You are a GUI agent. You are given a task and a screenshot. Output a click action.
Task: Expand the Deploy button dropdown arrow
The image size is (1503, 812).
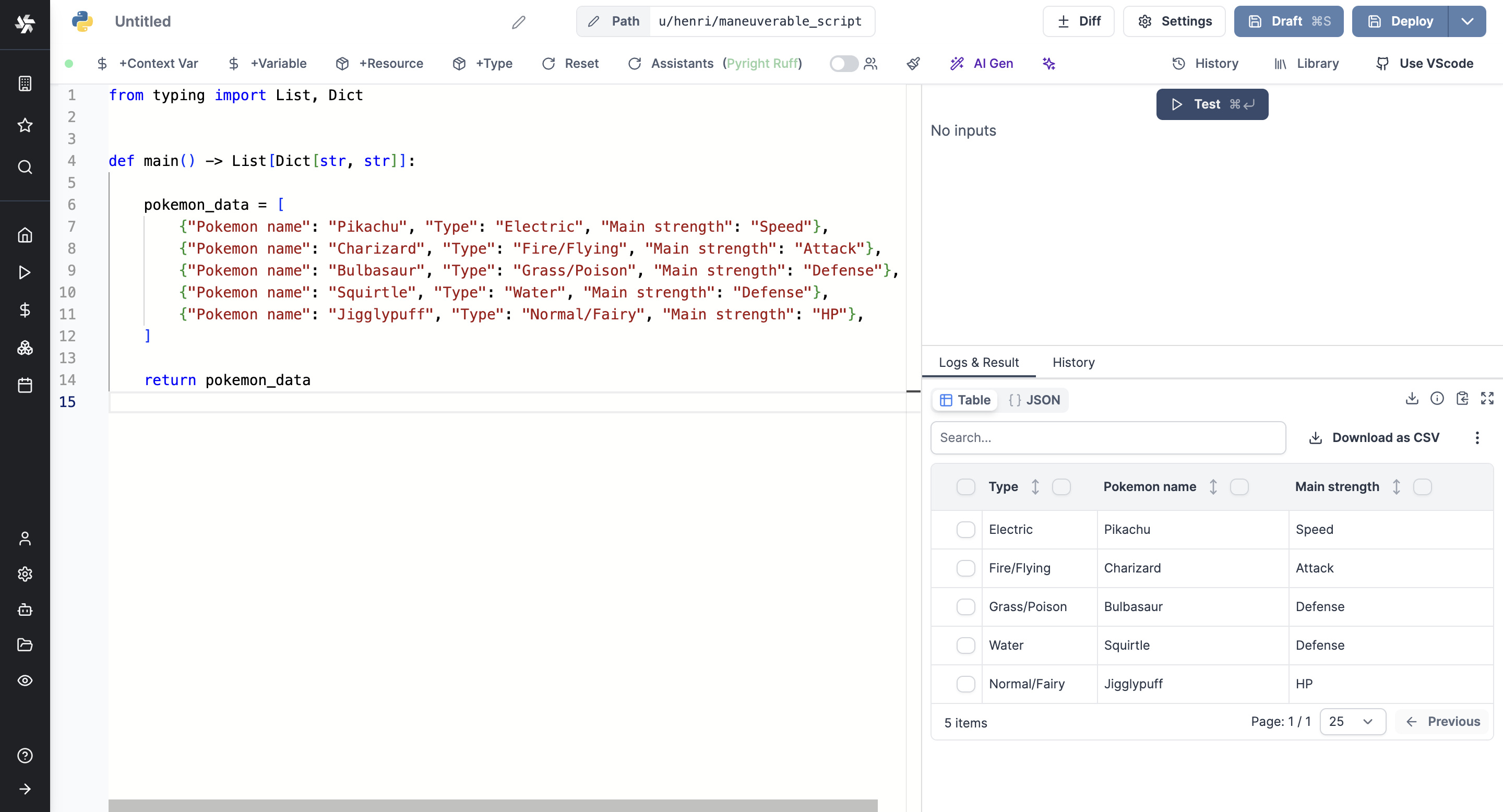pos(1467,22)
